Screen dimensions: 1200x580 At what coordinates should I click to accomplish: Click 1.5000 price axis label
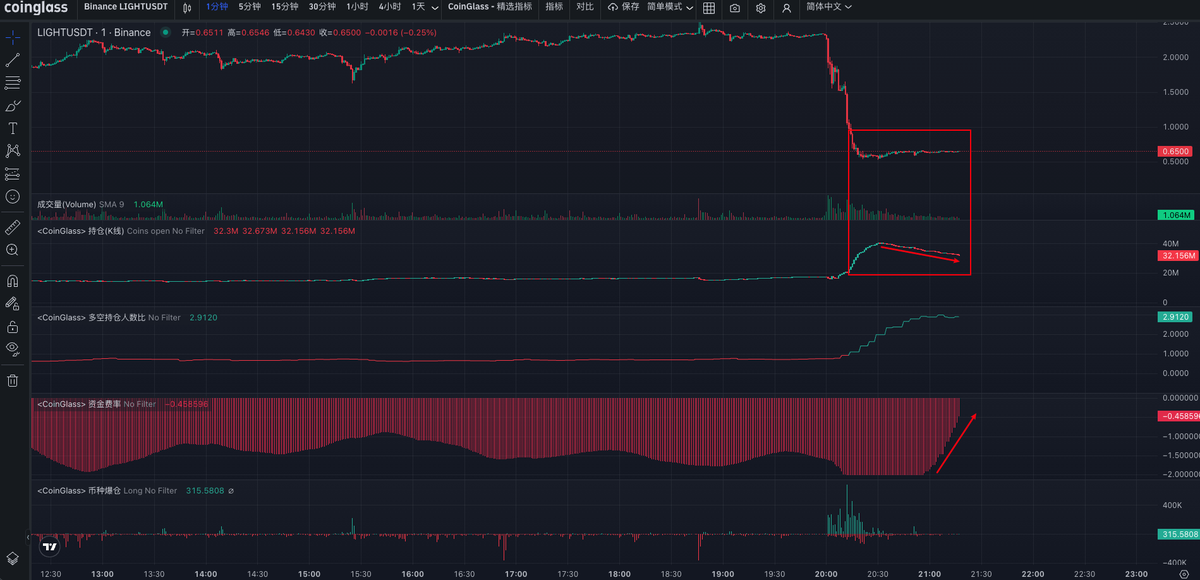coord(1176,91)
